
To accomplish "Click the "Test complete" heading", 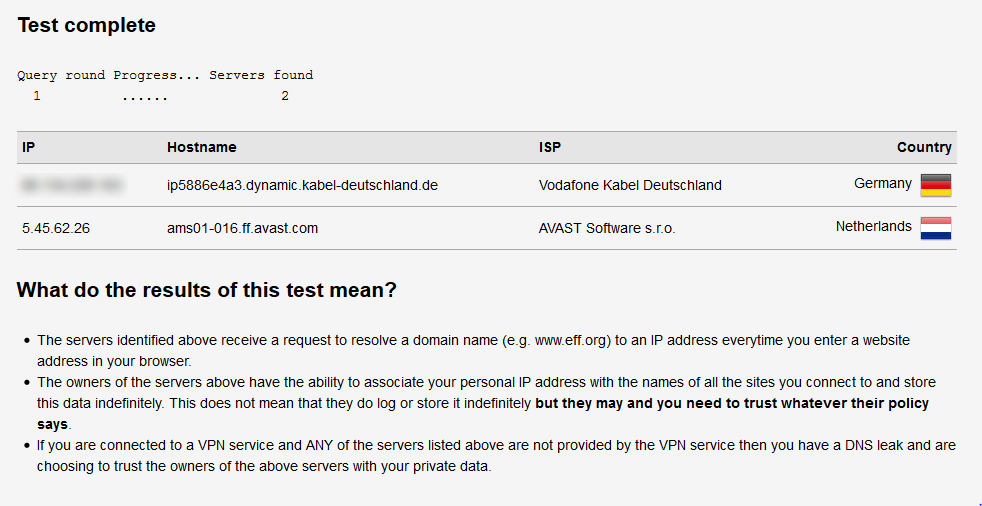I will (86, 26).
